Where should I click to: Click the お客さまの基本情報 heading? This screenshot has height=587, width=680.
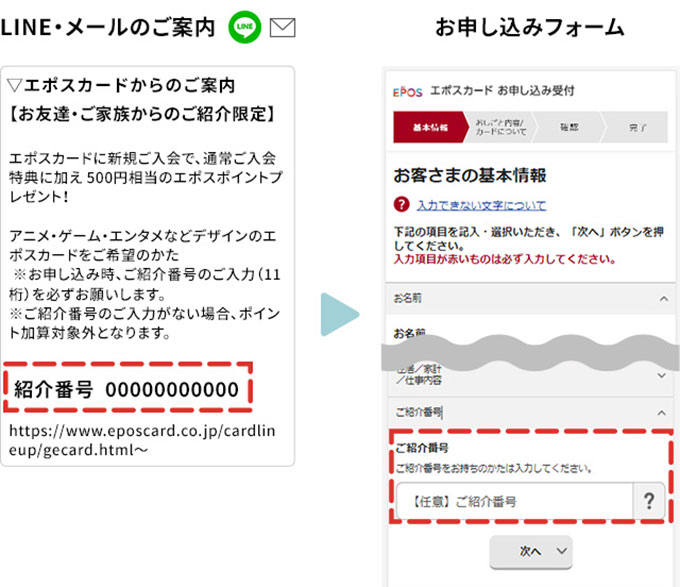tap(470, 176)
